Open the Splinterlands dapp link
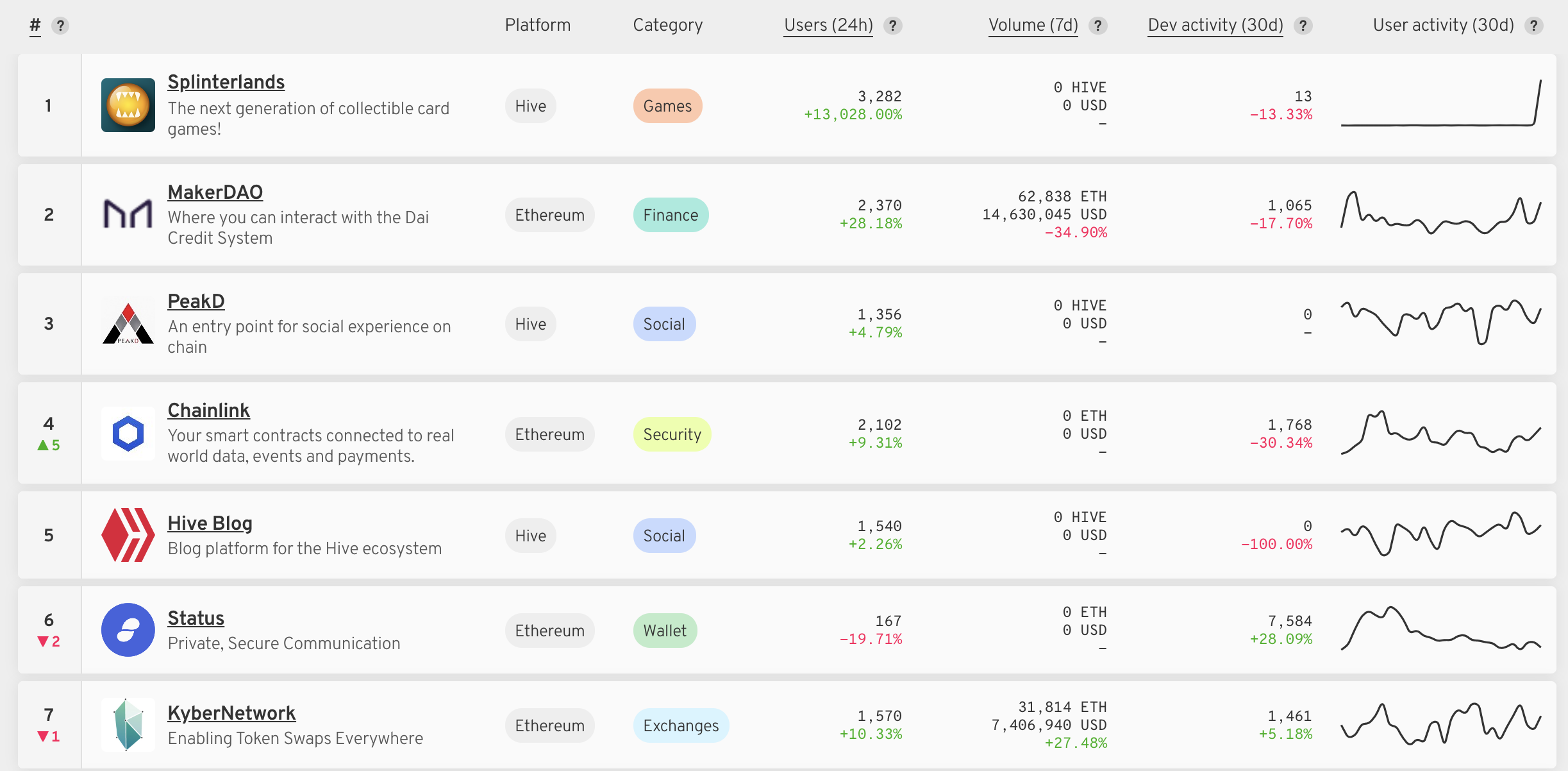This screenshot has width=1568, height=771. pyautogui.click(x=226, y=82)
